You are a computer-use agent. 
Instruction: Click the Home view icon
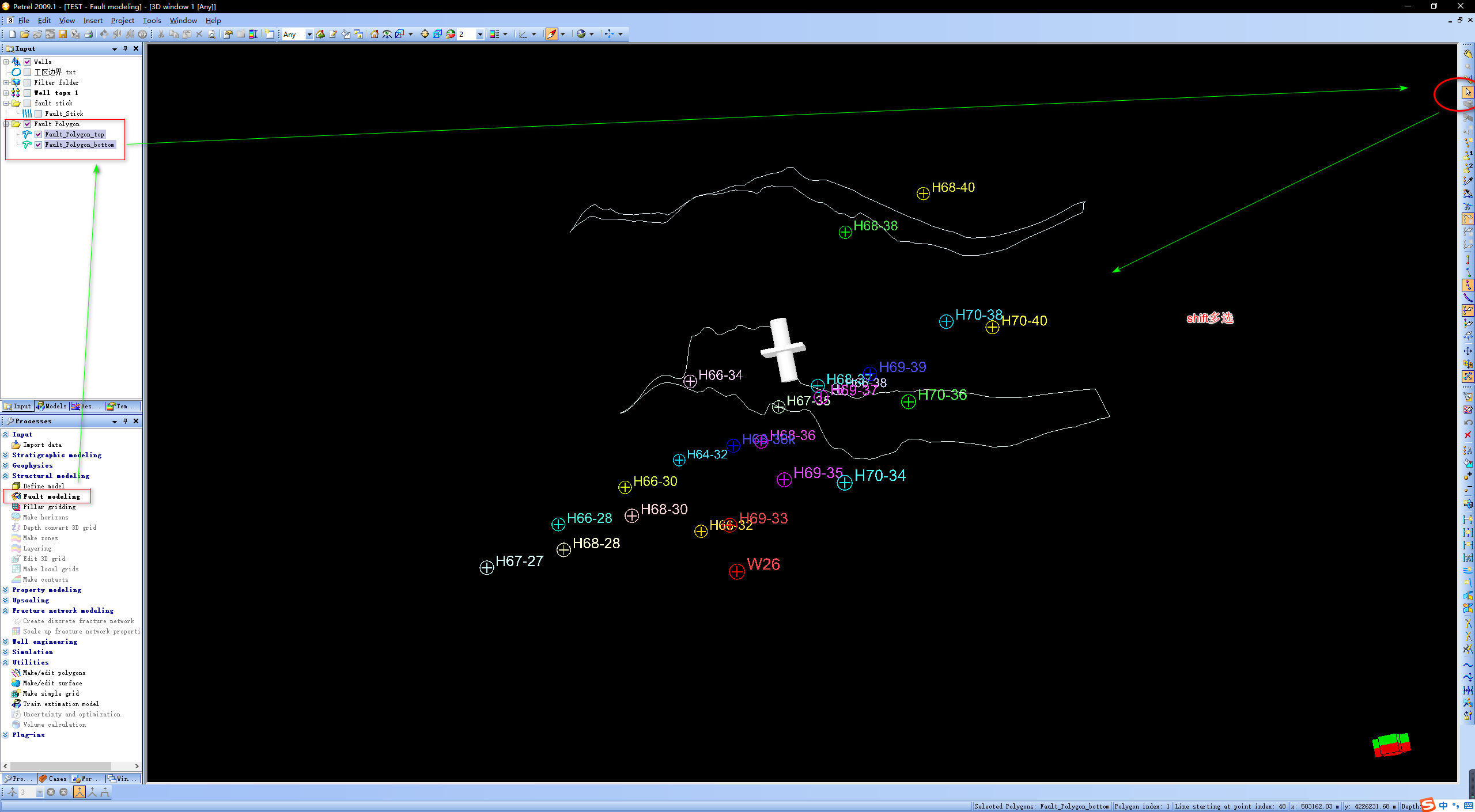pyautogui.click(x=374, y=35)
